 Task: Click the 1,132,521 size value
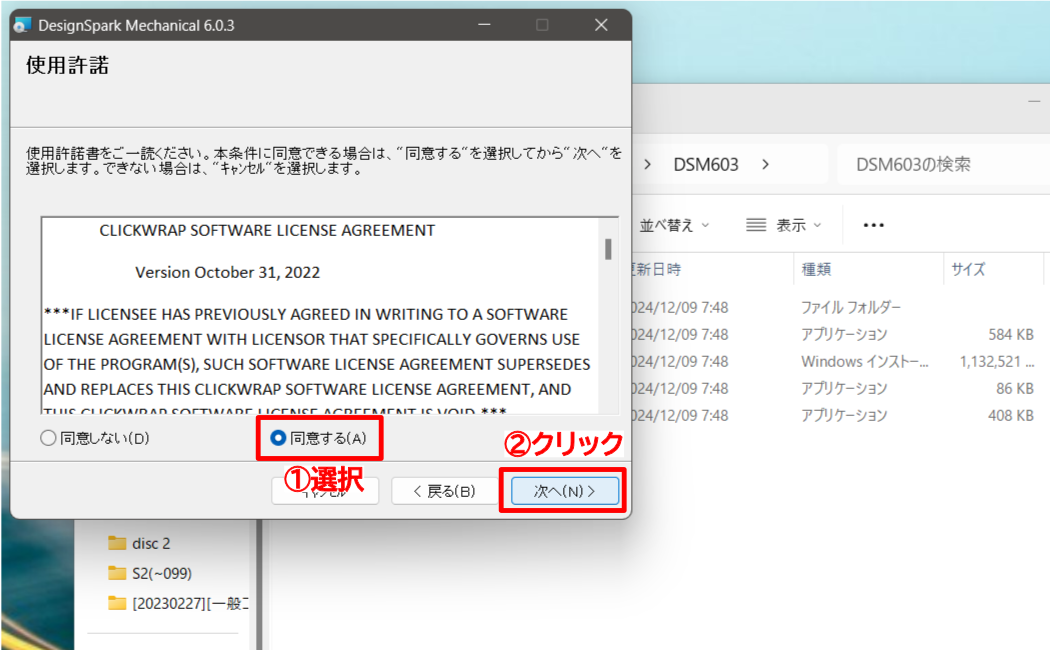click(997, 361)
